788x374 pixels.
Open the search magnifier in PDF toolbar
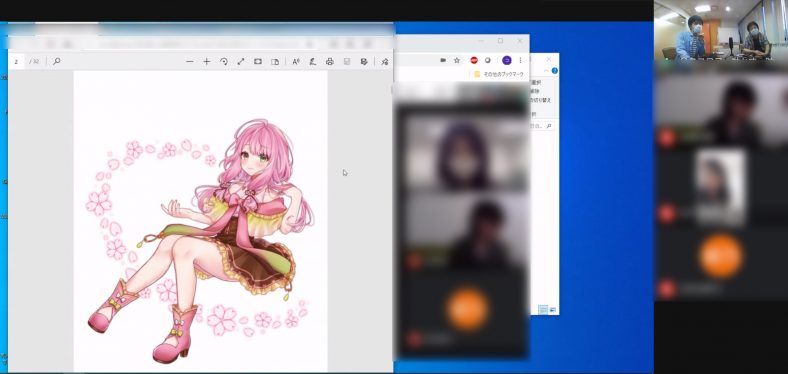(x=56, y=61)
